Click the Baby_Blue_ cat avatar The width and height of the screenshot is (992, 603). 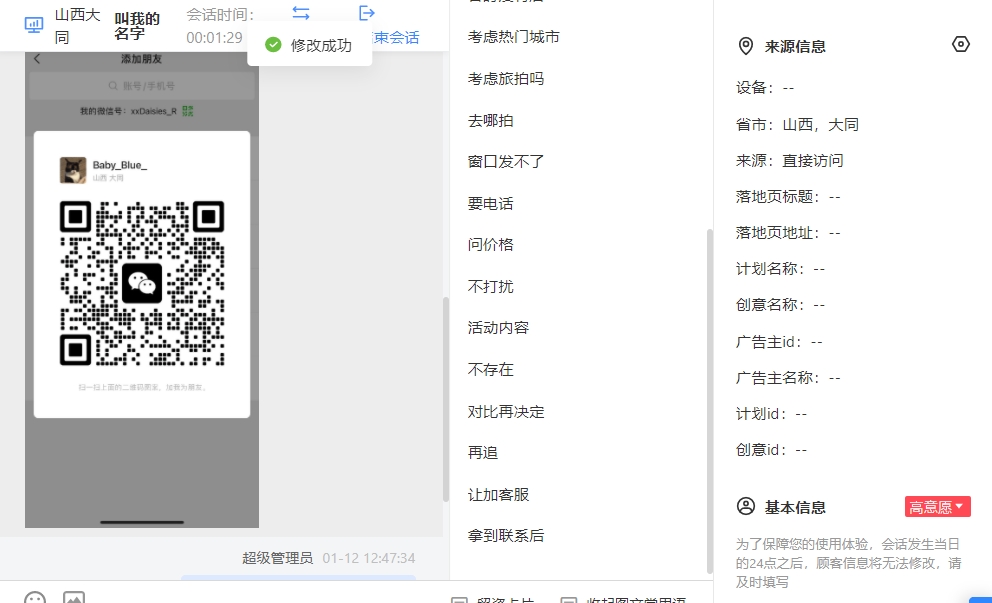[73, 170]
